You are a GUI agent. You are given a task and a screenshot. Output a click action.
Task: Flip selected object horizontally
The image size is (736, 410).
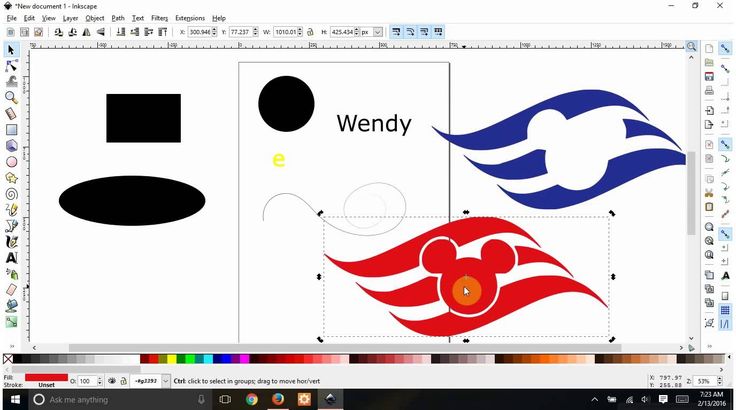pos(87,32)
